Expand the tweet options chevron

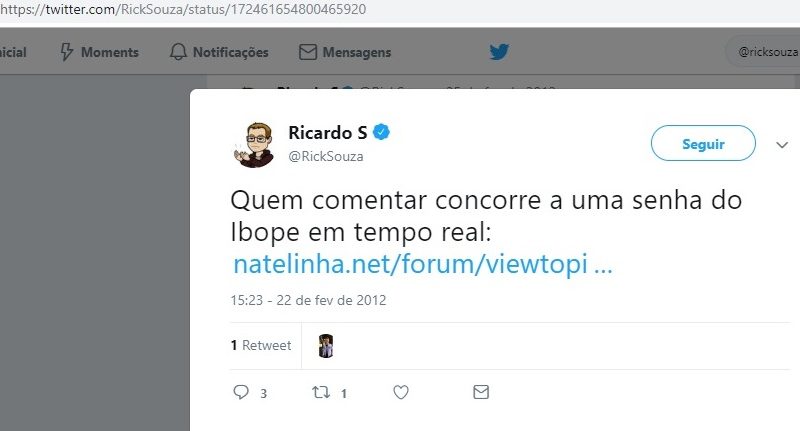[x=782, y=145]
